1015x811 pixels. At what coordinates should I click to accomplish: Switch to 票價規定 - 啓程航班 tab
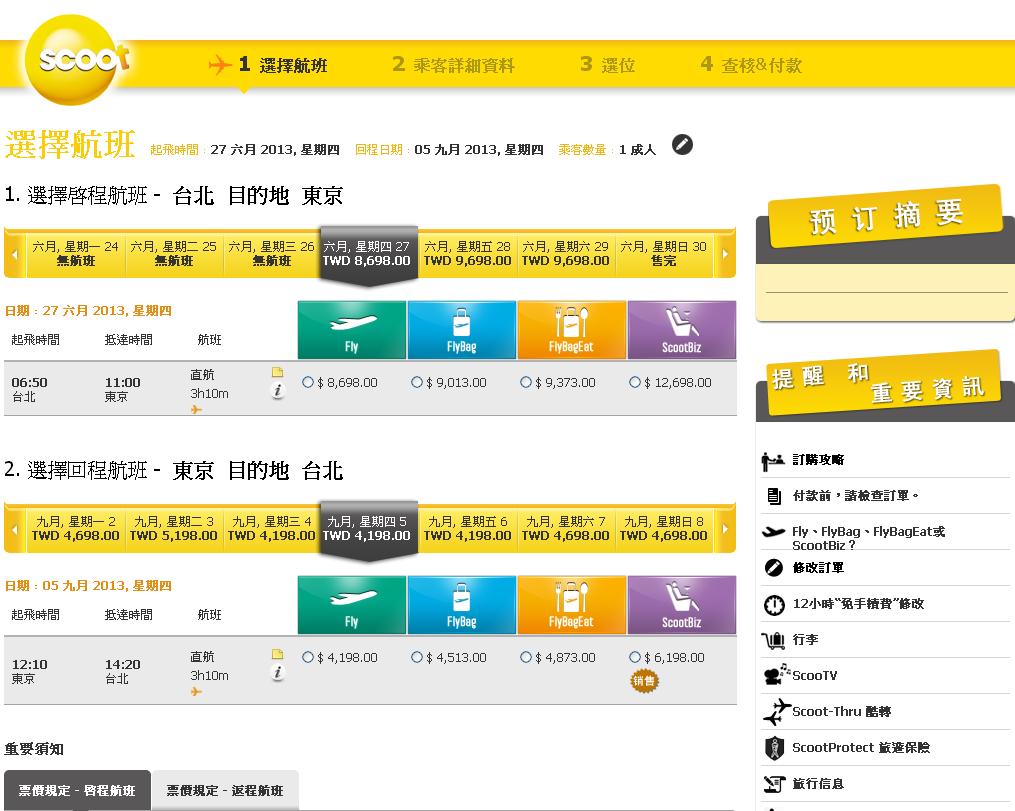coord(77,790)
